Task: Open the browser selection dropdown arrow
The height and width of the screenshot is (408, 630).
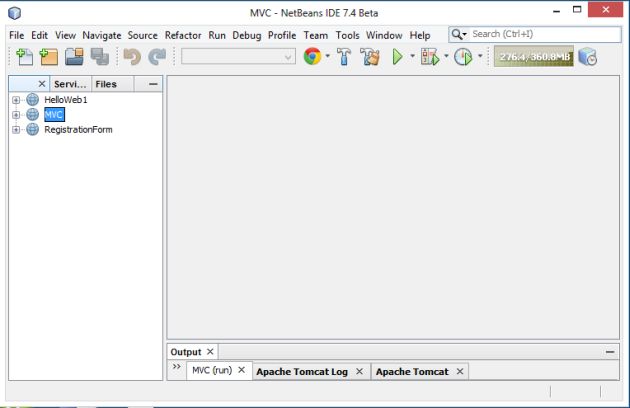Action: pos(328,56)
